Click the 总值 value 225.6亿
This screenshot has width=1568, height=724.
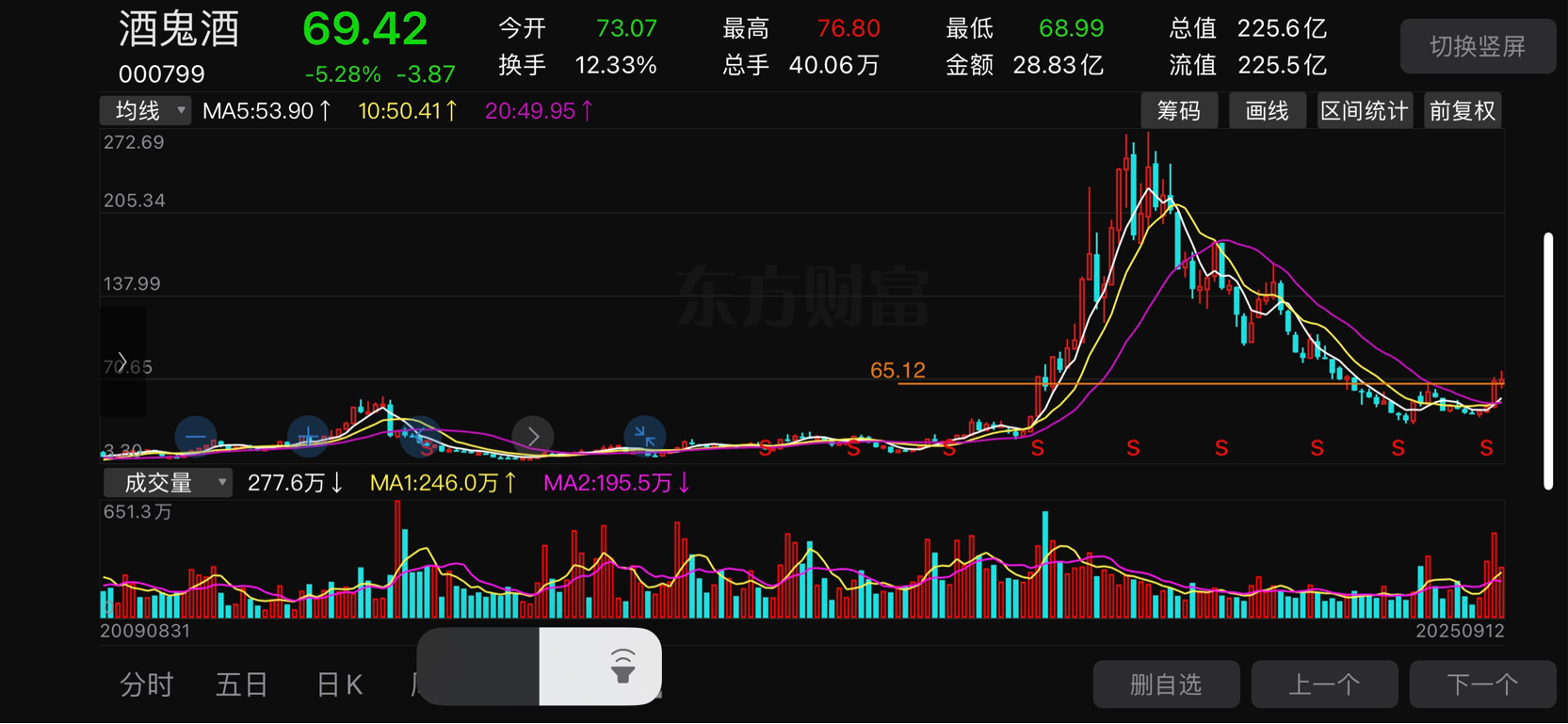click(x=1282, y=28)
